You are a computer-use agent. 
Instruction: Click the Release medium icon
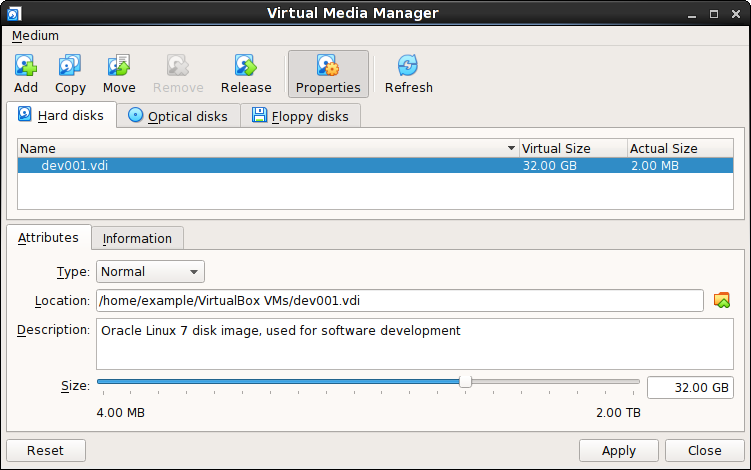(x=246, y=66)
